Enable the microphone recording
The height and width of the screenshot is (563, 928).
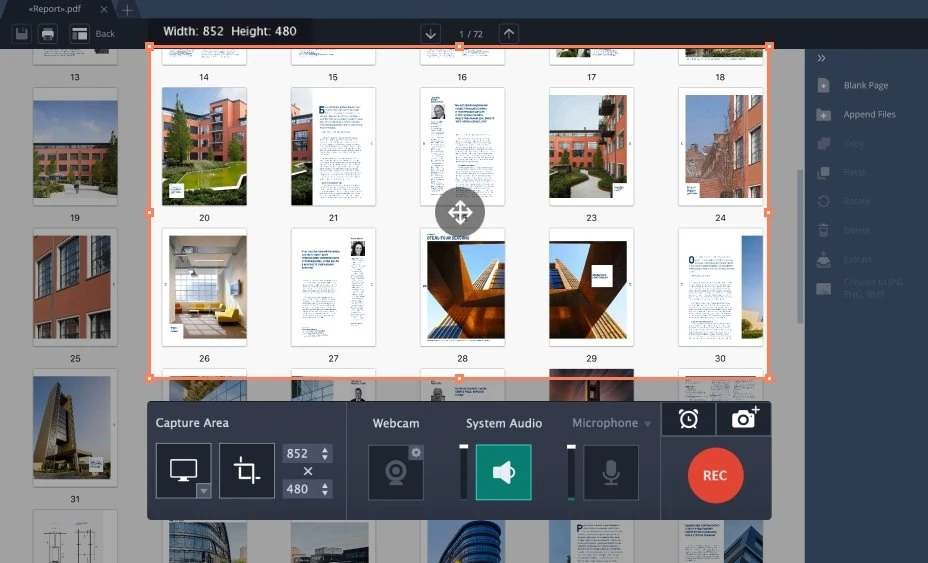[610, 472]
